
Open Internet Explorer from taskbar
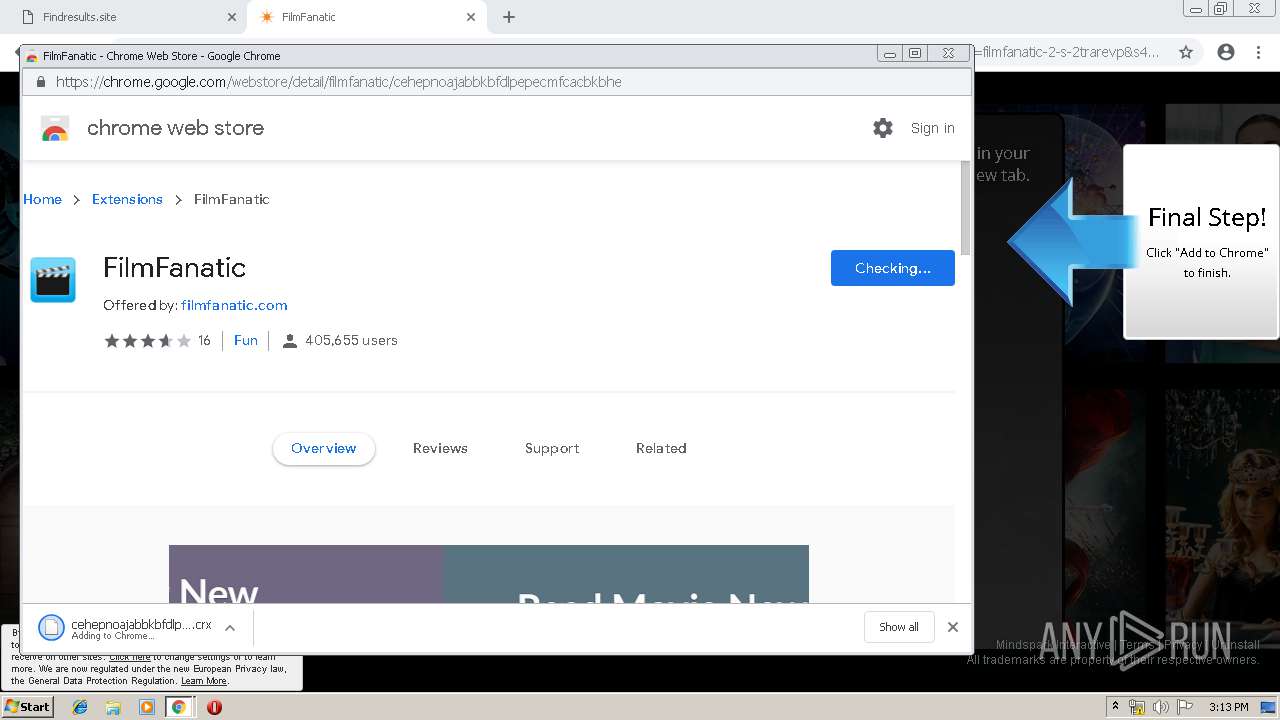[x=80, y=707]
